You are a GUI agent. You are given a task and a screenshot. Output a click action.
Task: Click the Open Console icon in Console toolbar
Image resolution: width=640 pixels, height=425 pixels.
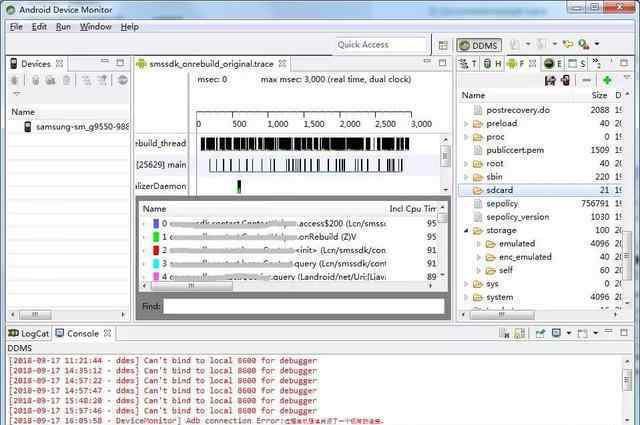[x=582, y=334]
